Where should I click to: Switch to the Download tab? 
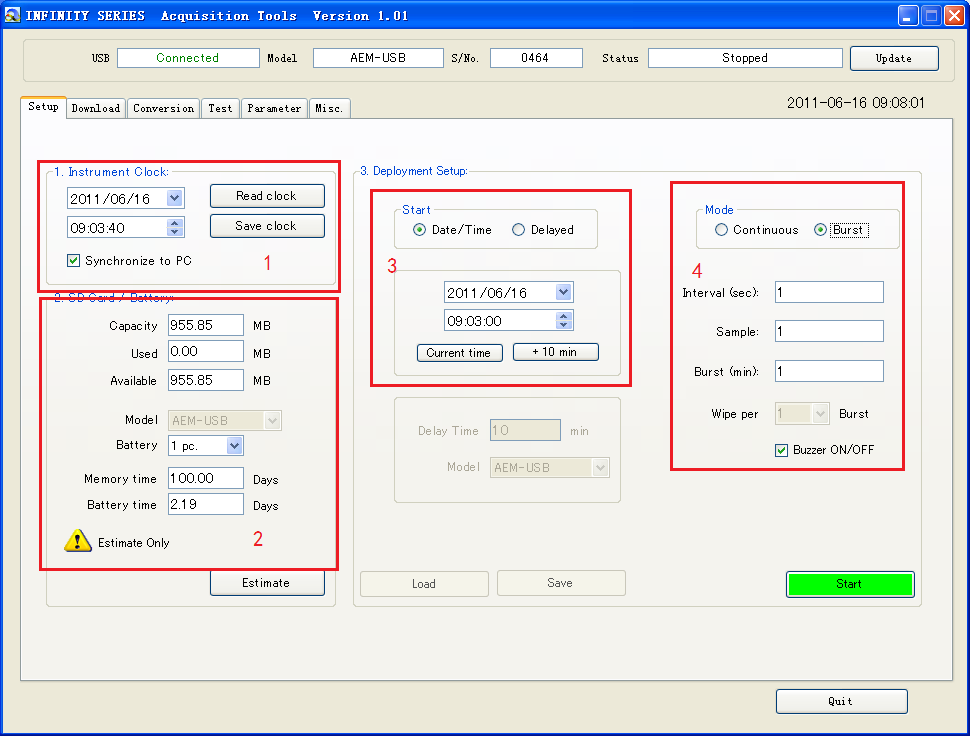tap(96, 108)
